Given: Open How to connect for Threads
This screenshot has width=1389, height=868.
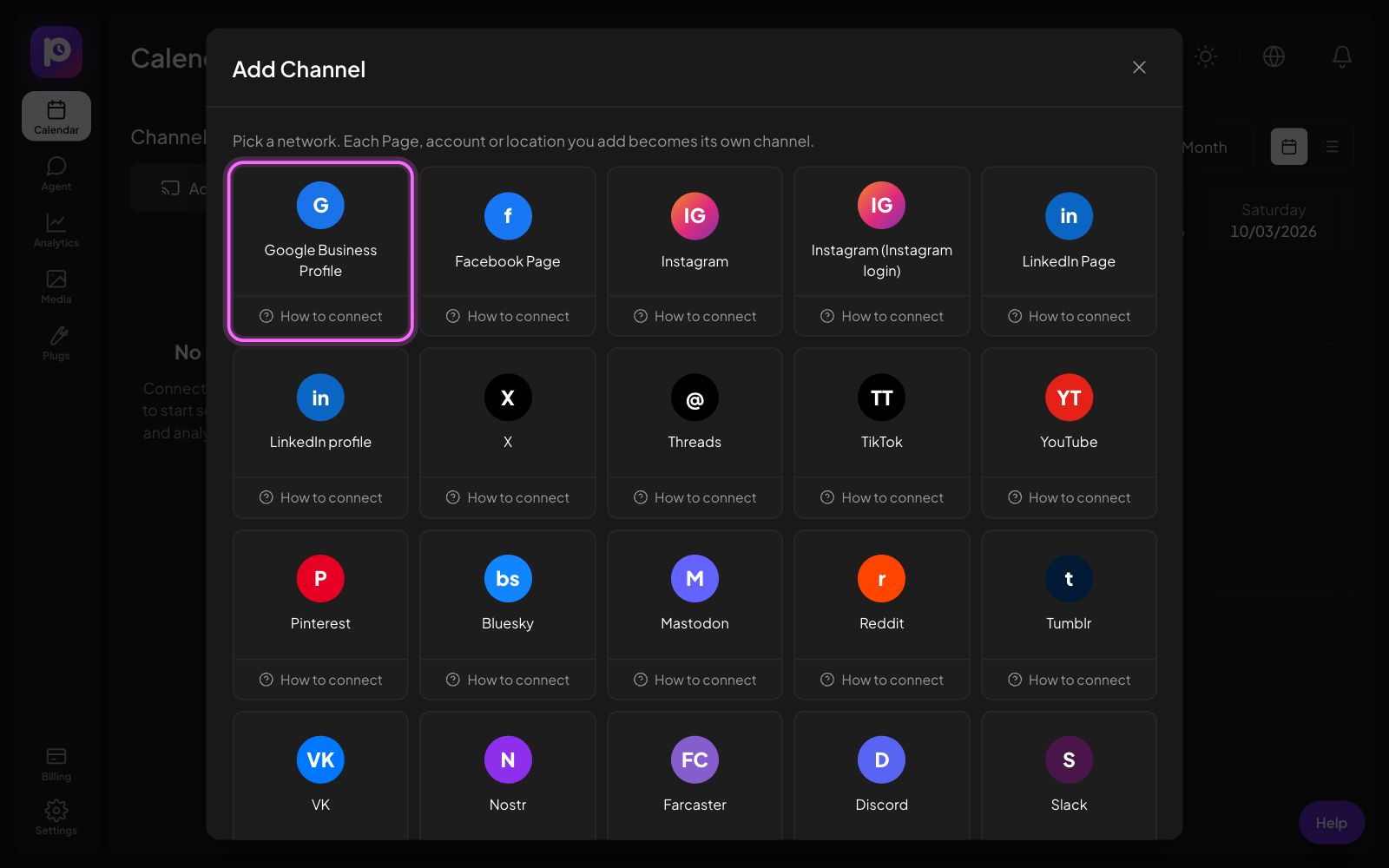Looking at the screenshot, I should pyautogui.click(x=694, y=497).
